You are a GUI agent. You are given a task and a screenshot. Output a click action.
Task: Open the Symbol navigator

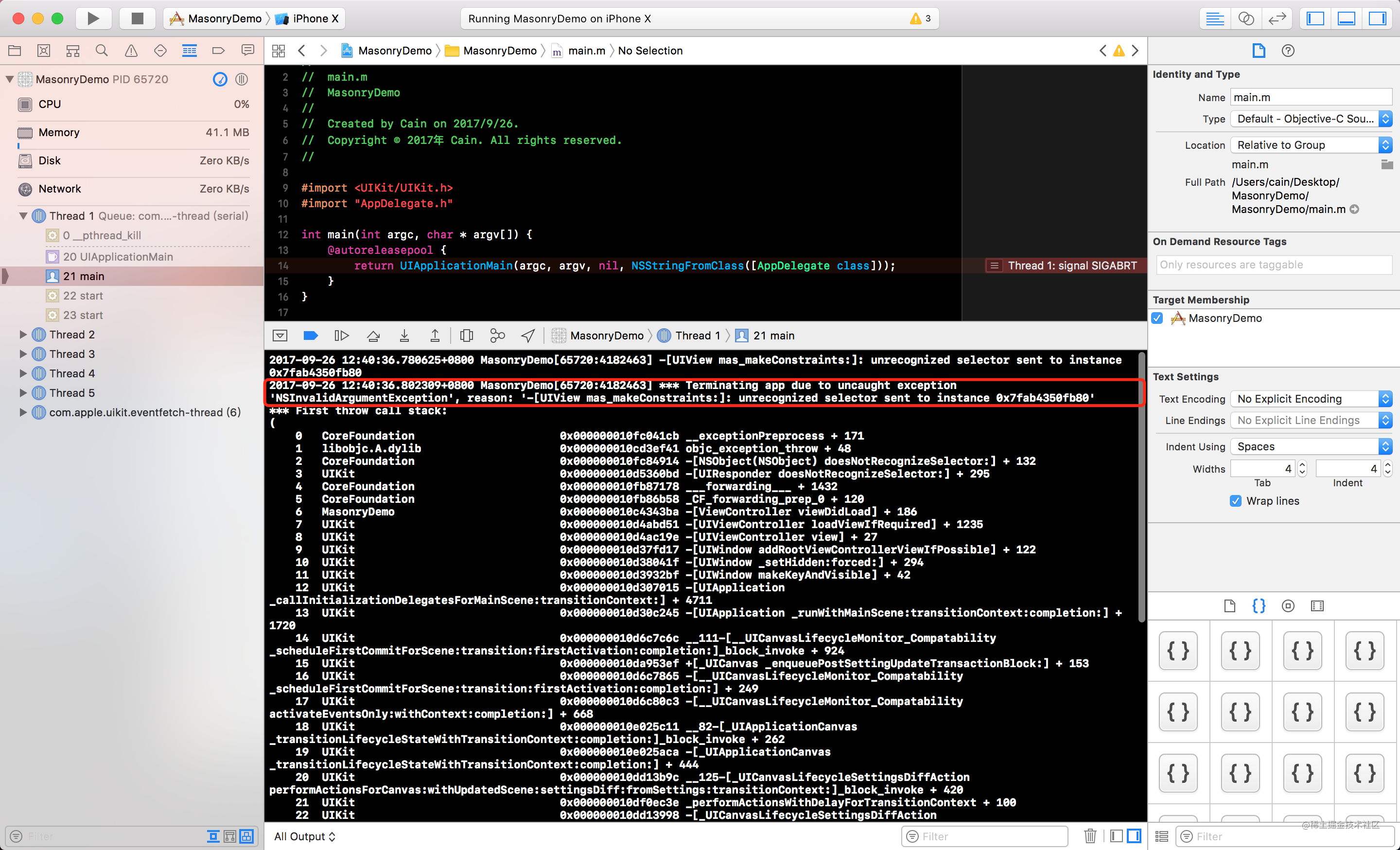point(73,51)
